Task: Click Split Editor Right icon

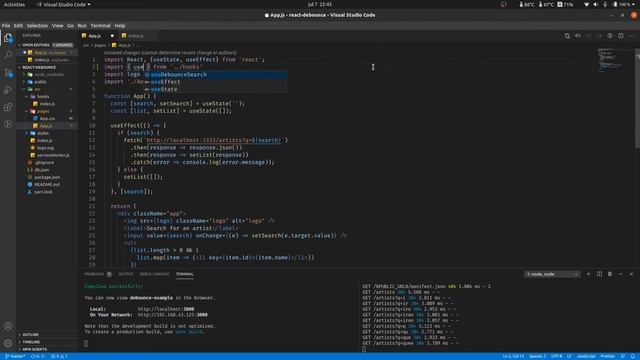Action: 620,36
